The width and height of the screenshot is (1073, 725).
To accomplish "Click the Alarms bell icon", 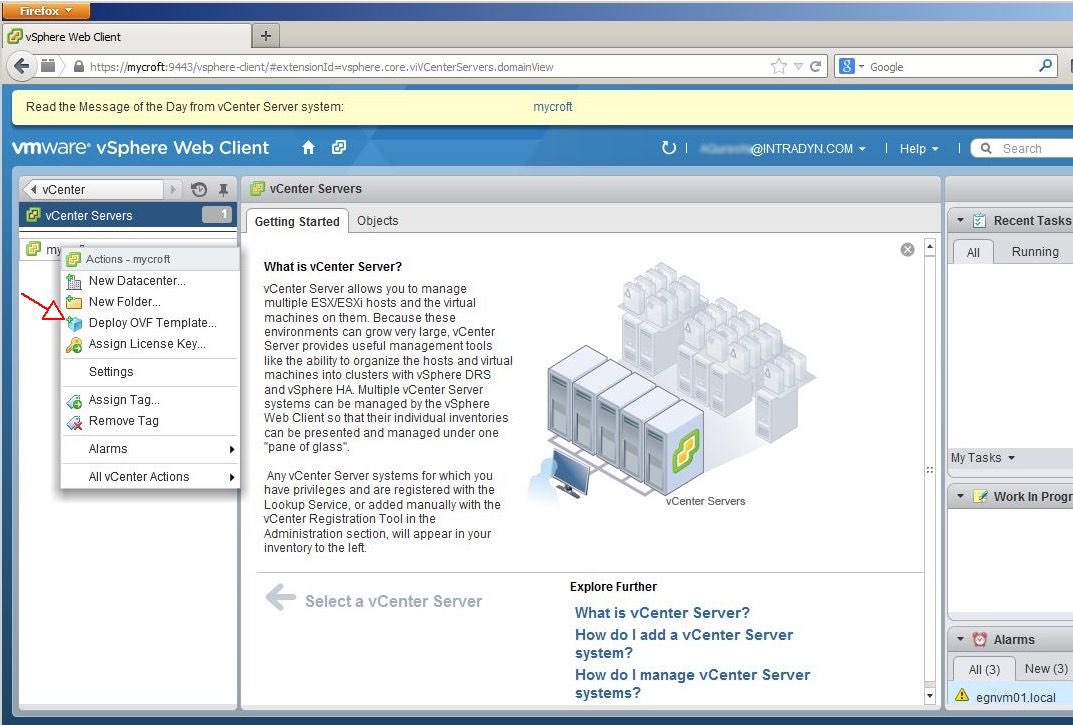I will (980, 639).
